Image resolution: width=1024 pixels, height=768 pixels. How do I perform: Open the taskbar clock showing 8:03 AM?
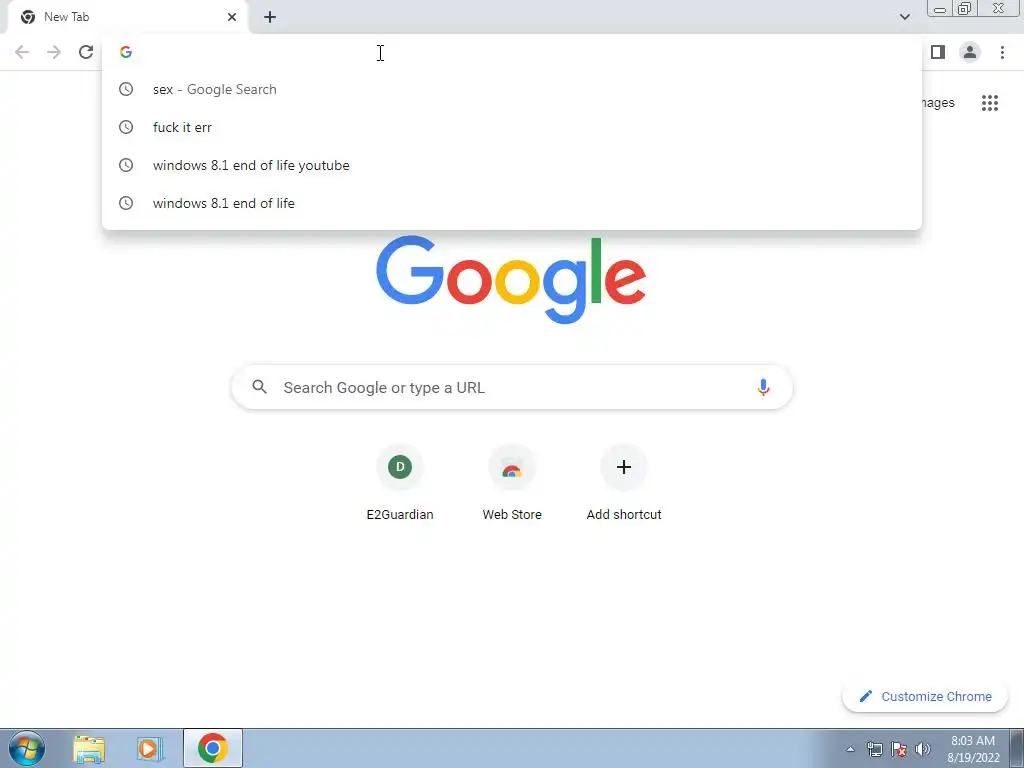(973, 749)
